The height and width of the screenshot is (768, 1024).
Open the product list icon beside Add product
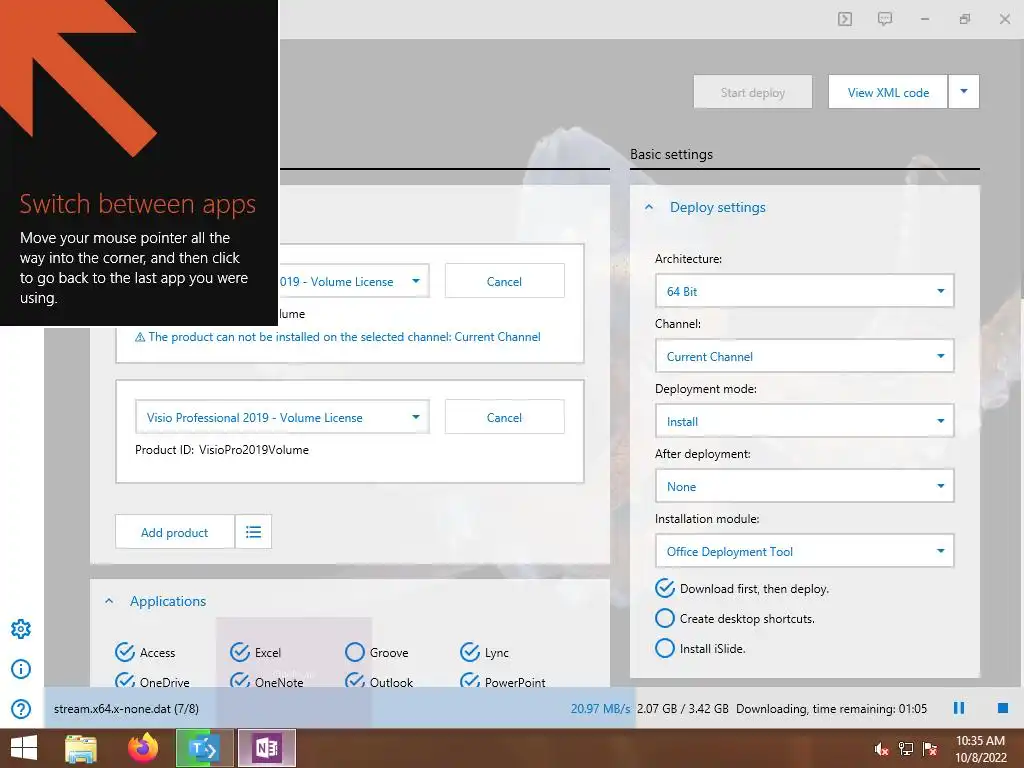pos(253,532)
